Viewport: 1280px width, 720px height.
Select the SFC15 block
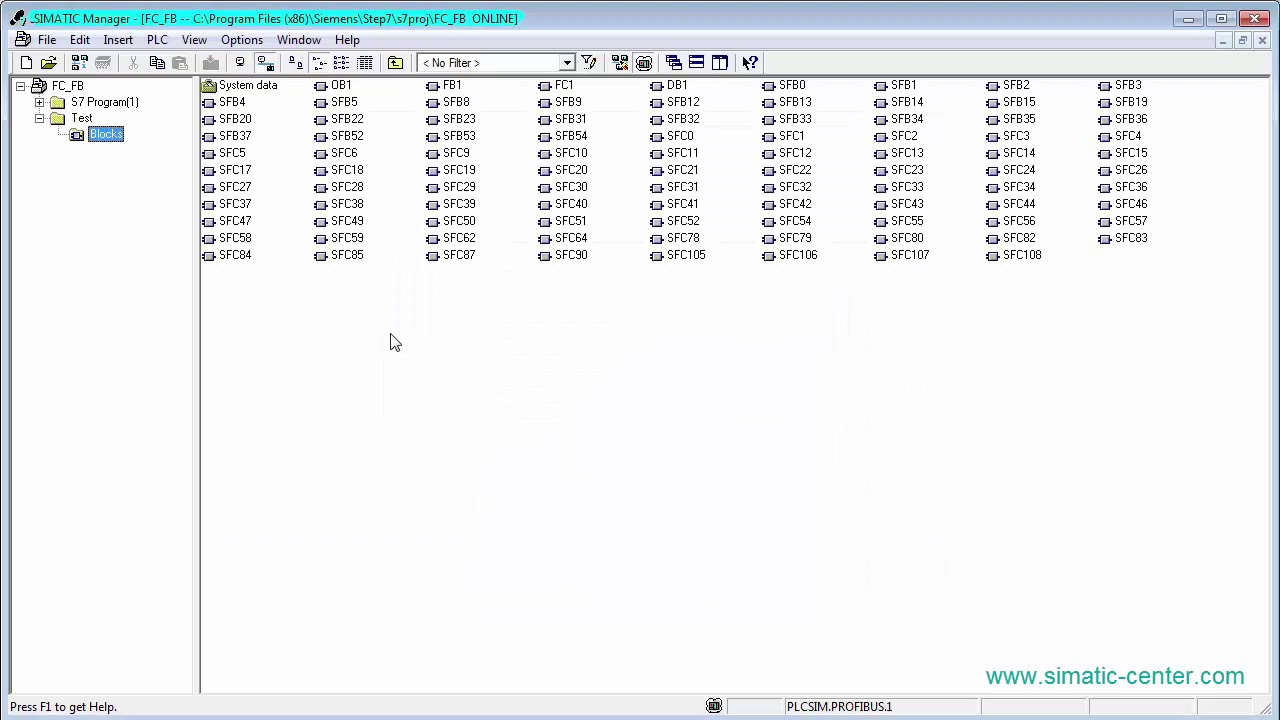tap(1123, 153)
